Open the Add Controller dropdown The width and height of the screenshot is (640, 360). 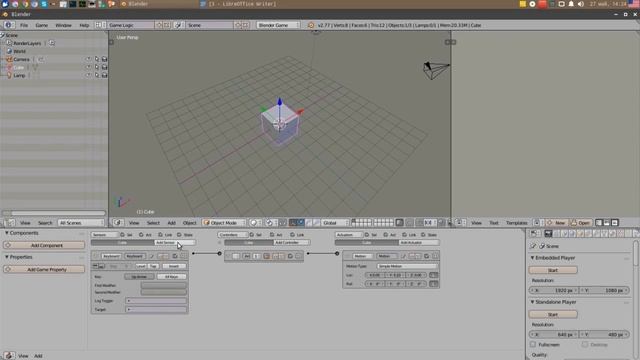(x=291, y=242)
